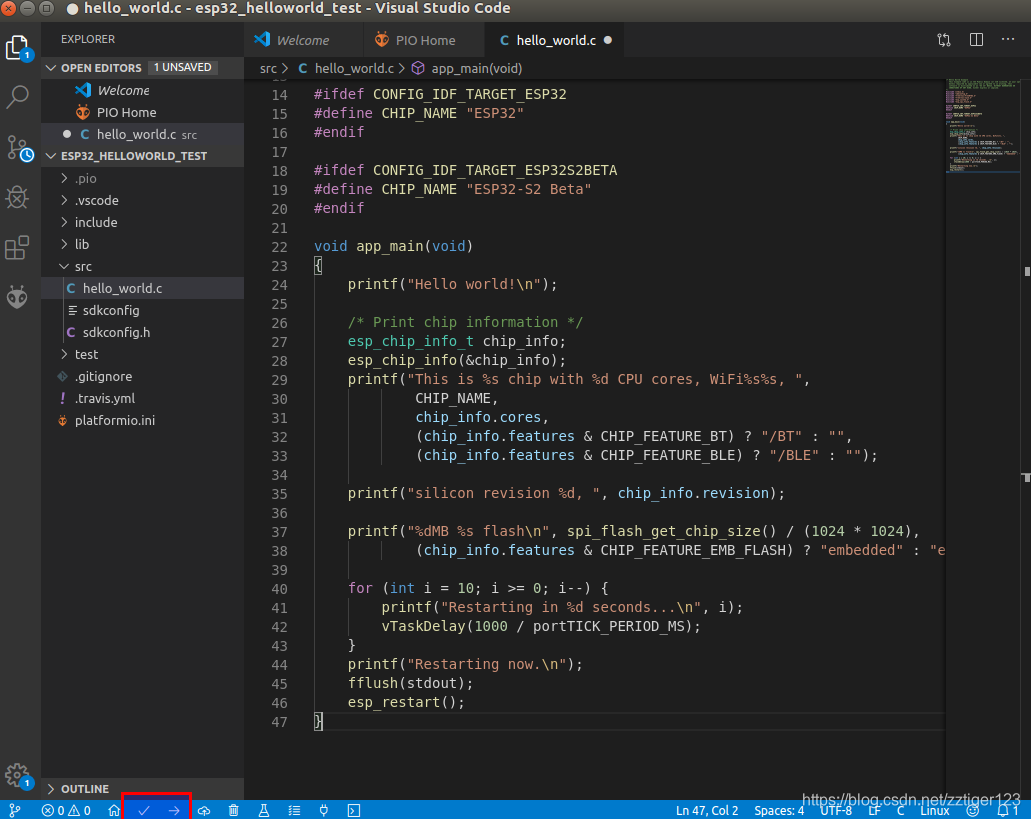Click the PlatformIO Build checkmark icon

coord(144,810)
